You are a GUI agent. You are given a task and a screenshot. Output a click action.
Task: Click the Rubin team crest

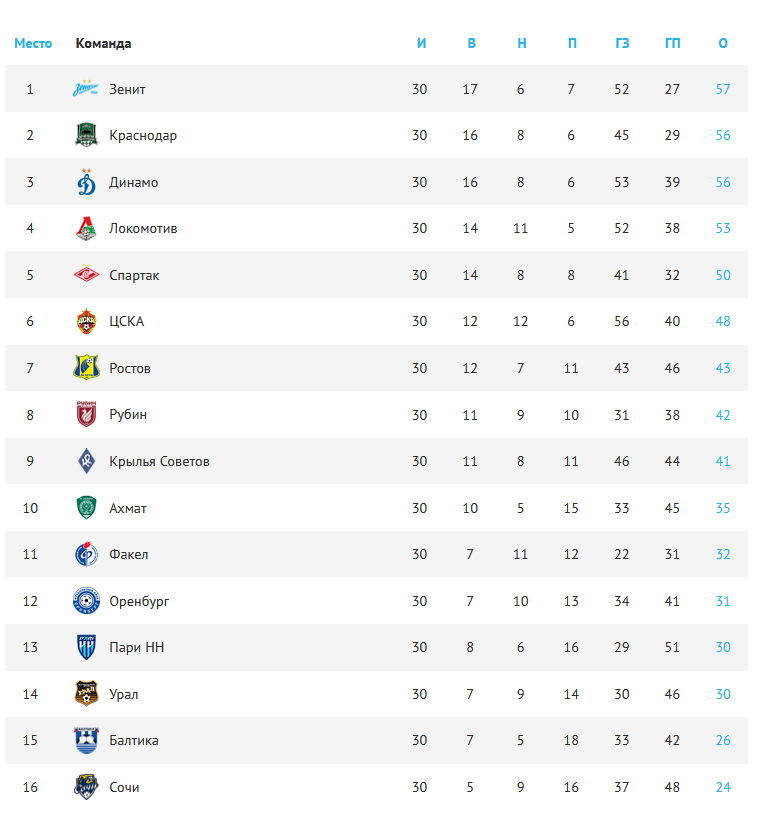point(86,415)
